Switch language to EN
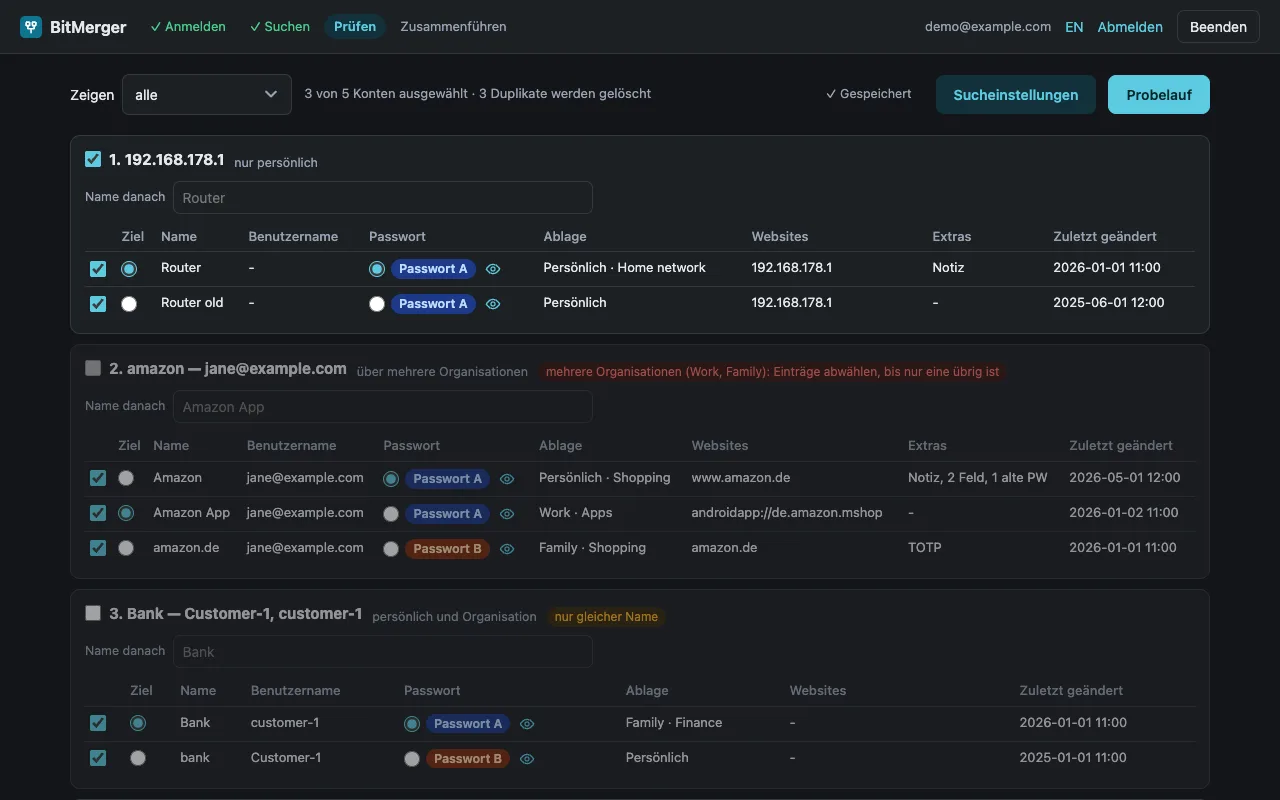Image resolution: width=1280 pixels, height=800 pixels. point(1074,27)
